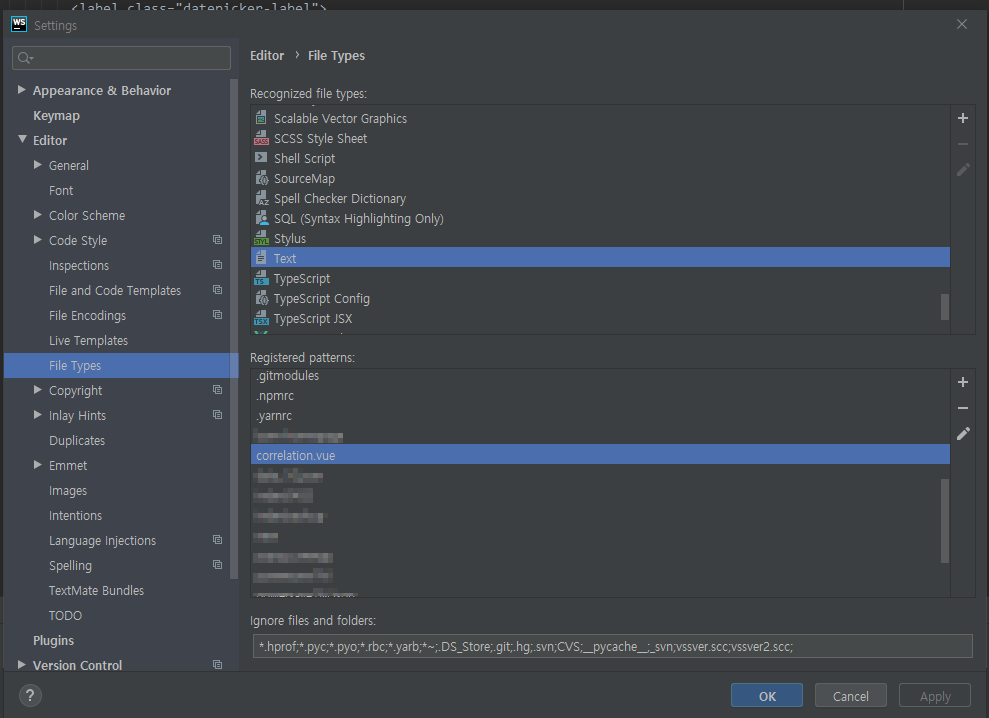Click the recognized file types scrollbar
Image resolution: width=989 pixels, height=718 pixels.
point(945,307)
